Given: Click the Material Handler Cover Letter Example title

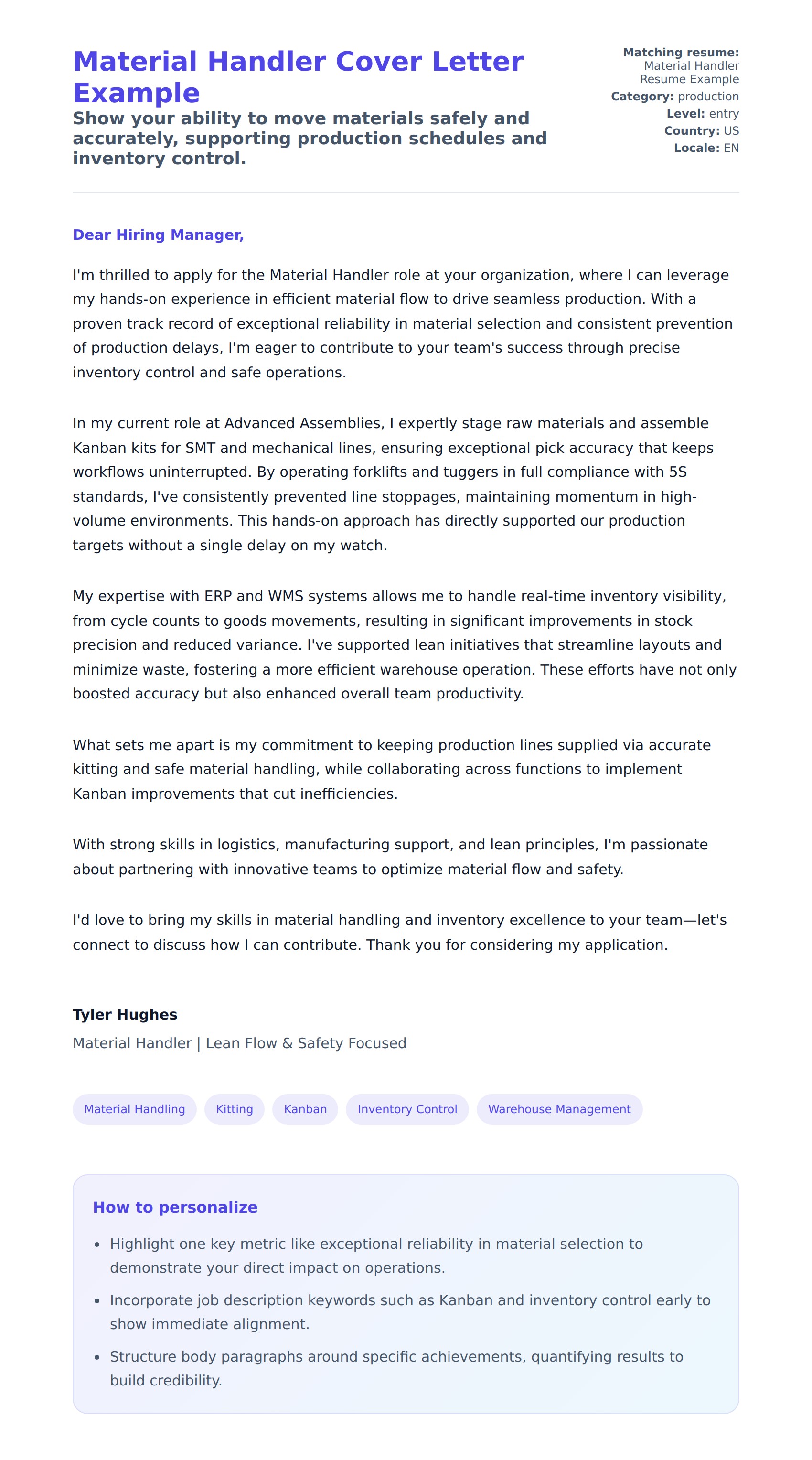Looking at the screenshot, I should point(298,76).
